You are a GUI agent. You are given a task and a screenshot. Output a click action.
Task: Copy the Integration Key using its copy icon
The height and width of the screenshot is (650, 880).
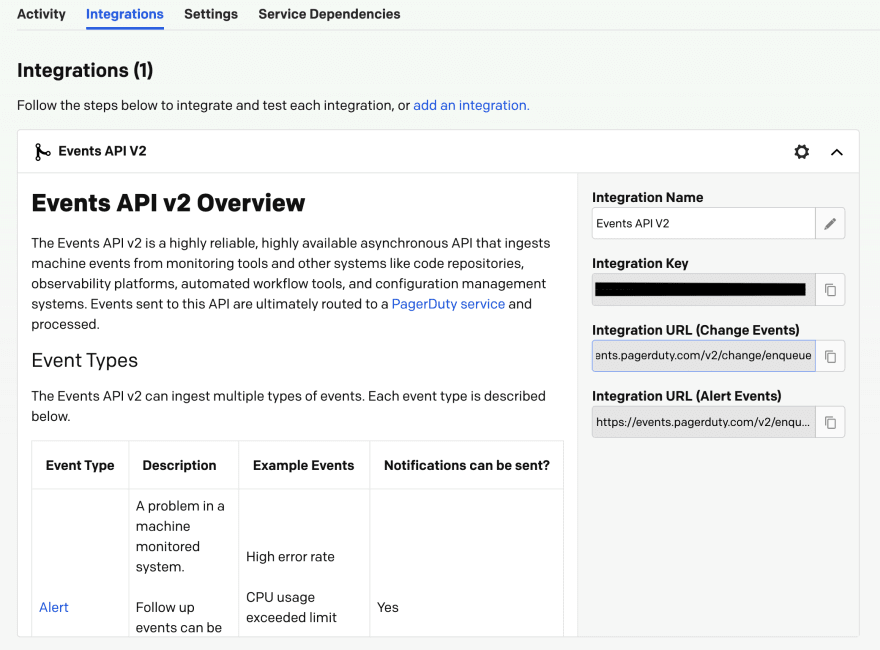(830, 289)
